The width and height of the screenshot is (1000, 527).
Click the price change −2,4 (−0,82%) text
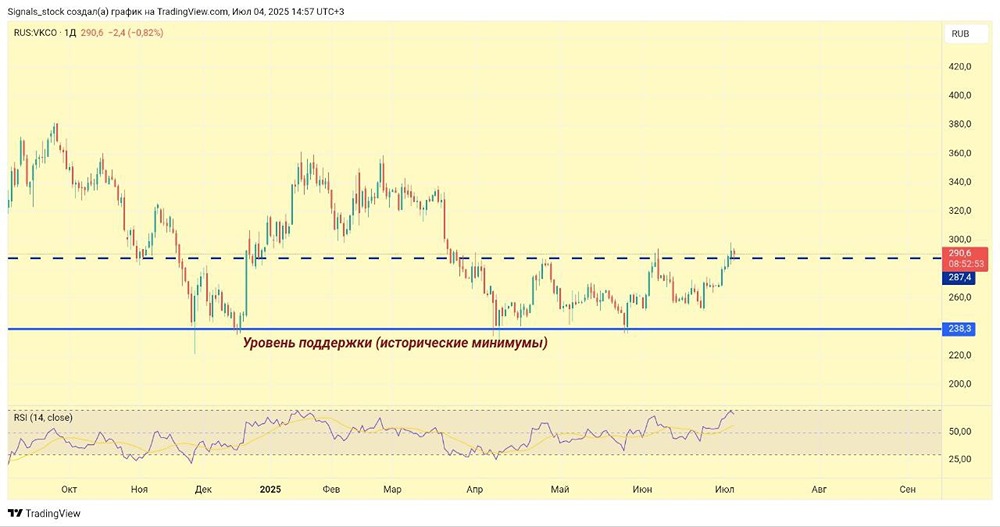[x=137, y=33]
